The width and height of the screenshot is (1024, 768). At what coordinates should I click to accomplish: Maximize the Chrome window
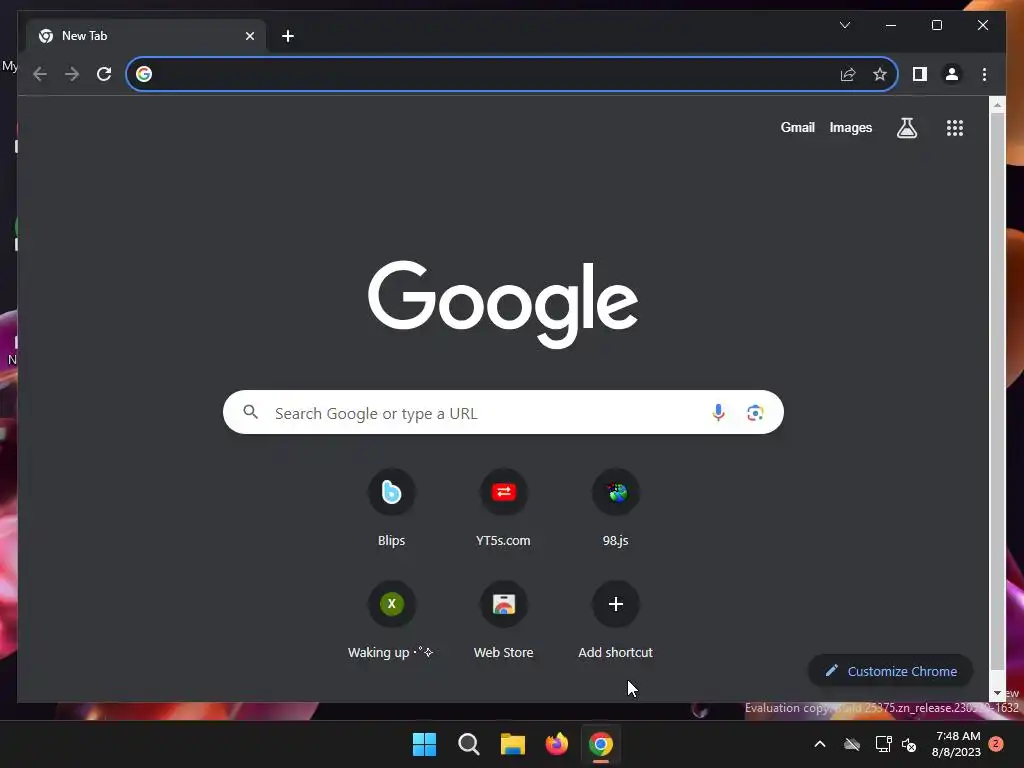click(936, 25)
